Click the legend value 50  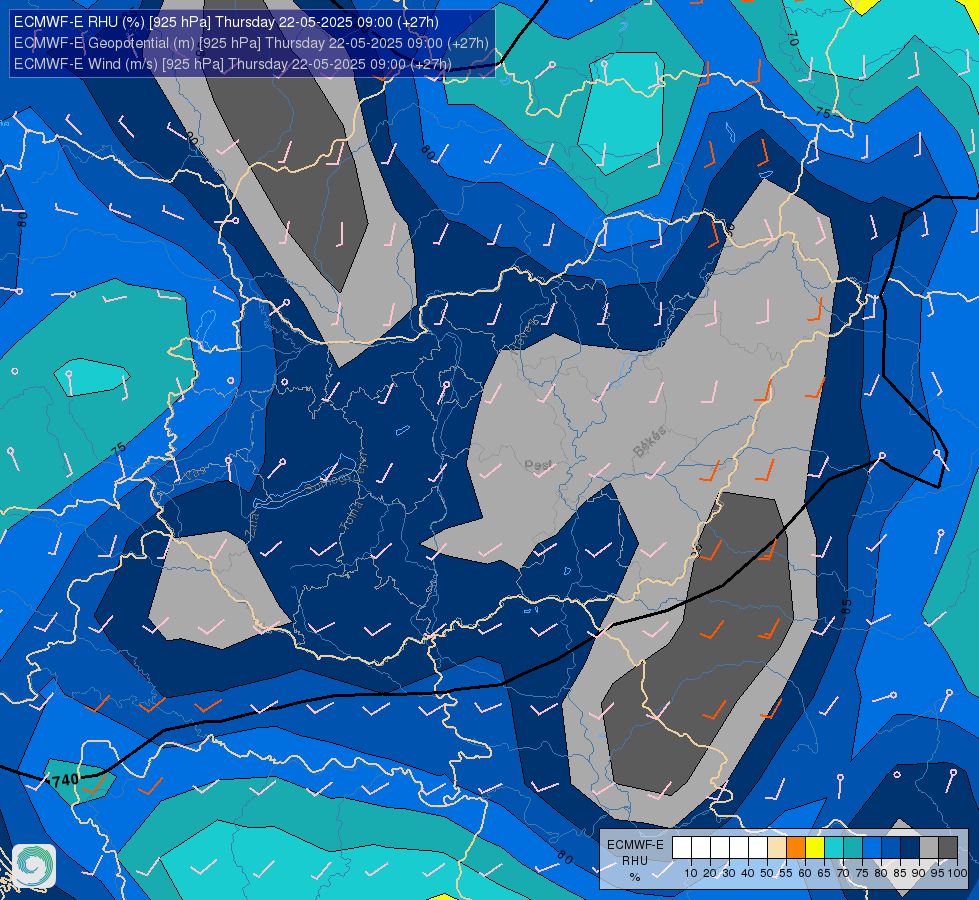767,873
